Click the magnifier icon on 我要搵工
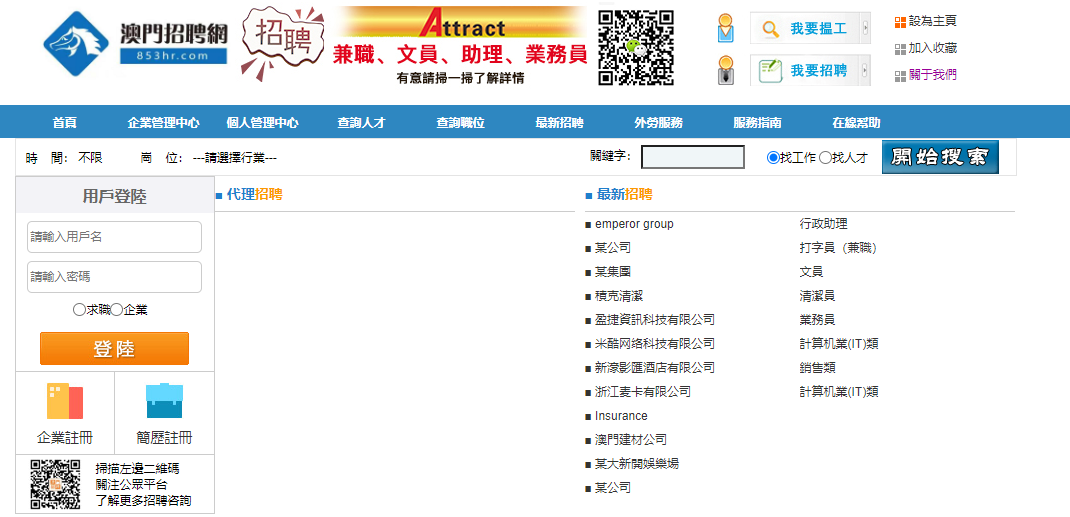This screenshot has height=517, width=1070. click(770, 29)
